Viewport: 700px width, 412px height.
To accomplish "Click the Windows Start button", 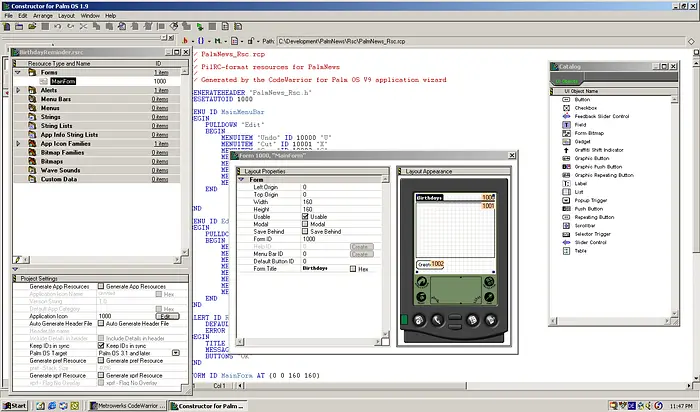I will (15, 405).
